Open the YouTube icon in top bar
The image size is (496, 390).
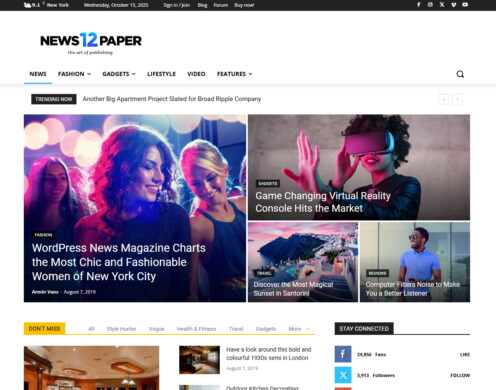pos(465,5)
